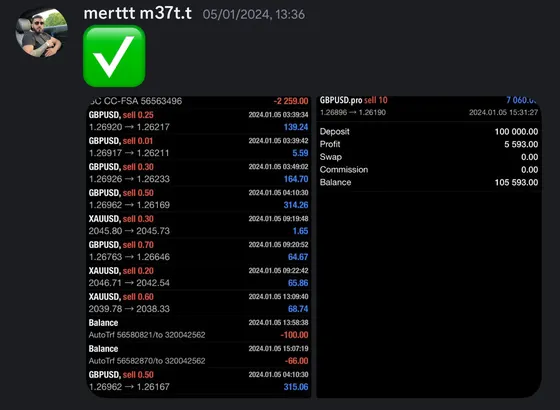Click the merttt m37t.t username
The width and height of the screenshot is (560, 410).
(x=138, y=14)
